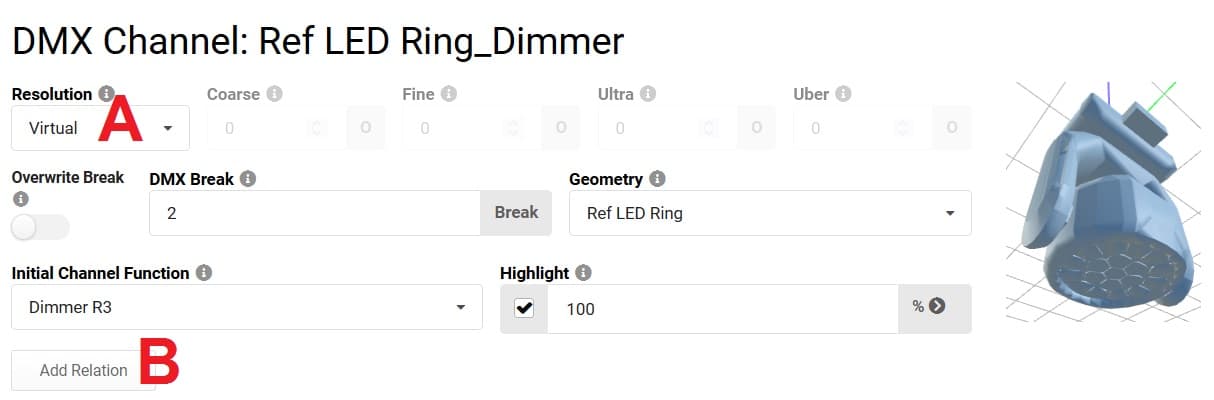The height and width of the screenshot is (400, 1214).
Task: Expand the Initial Channel Function dropdown
Action: pos(246,308)
